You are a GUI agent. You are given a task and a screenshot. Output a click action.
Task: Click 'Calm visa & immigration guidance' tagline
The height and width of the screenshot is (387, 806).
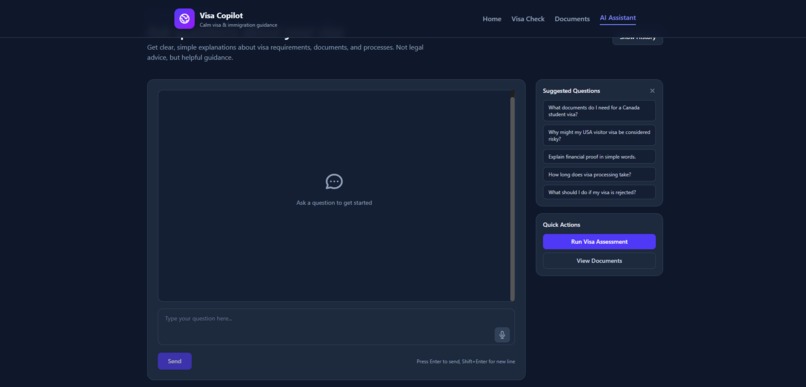239,25
